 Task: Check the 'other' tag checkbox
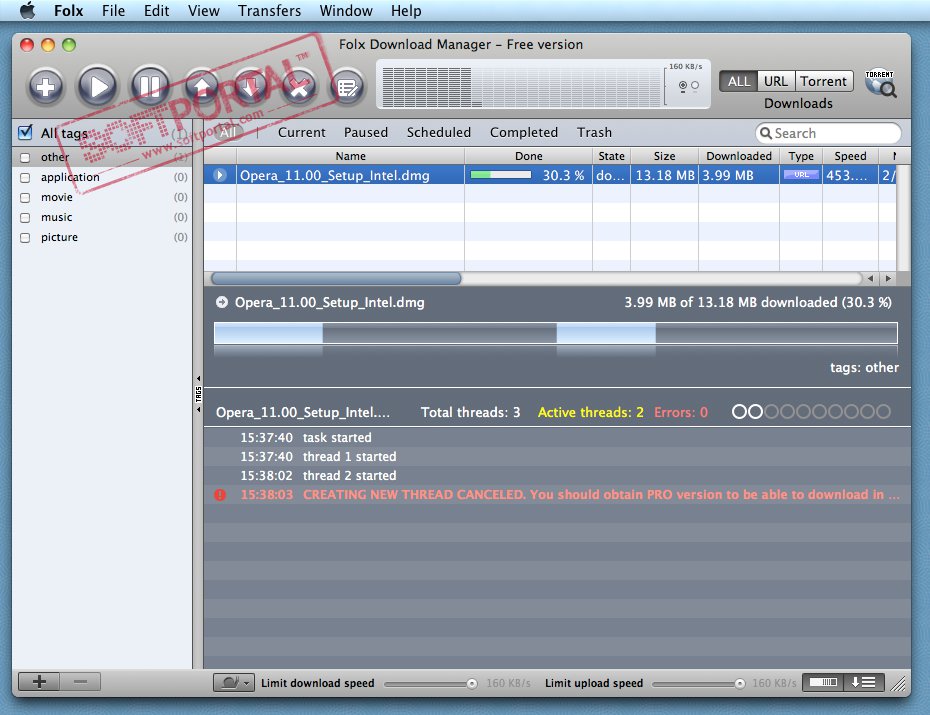[25, 158]
